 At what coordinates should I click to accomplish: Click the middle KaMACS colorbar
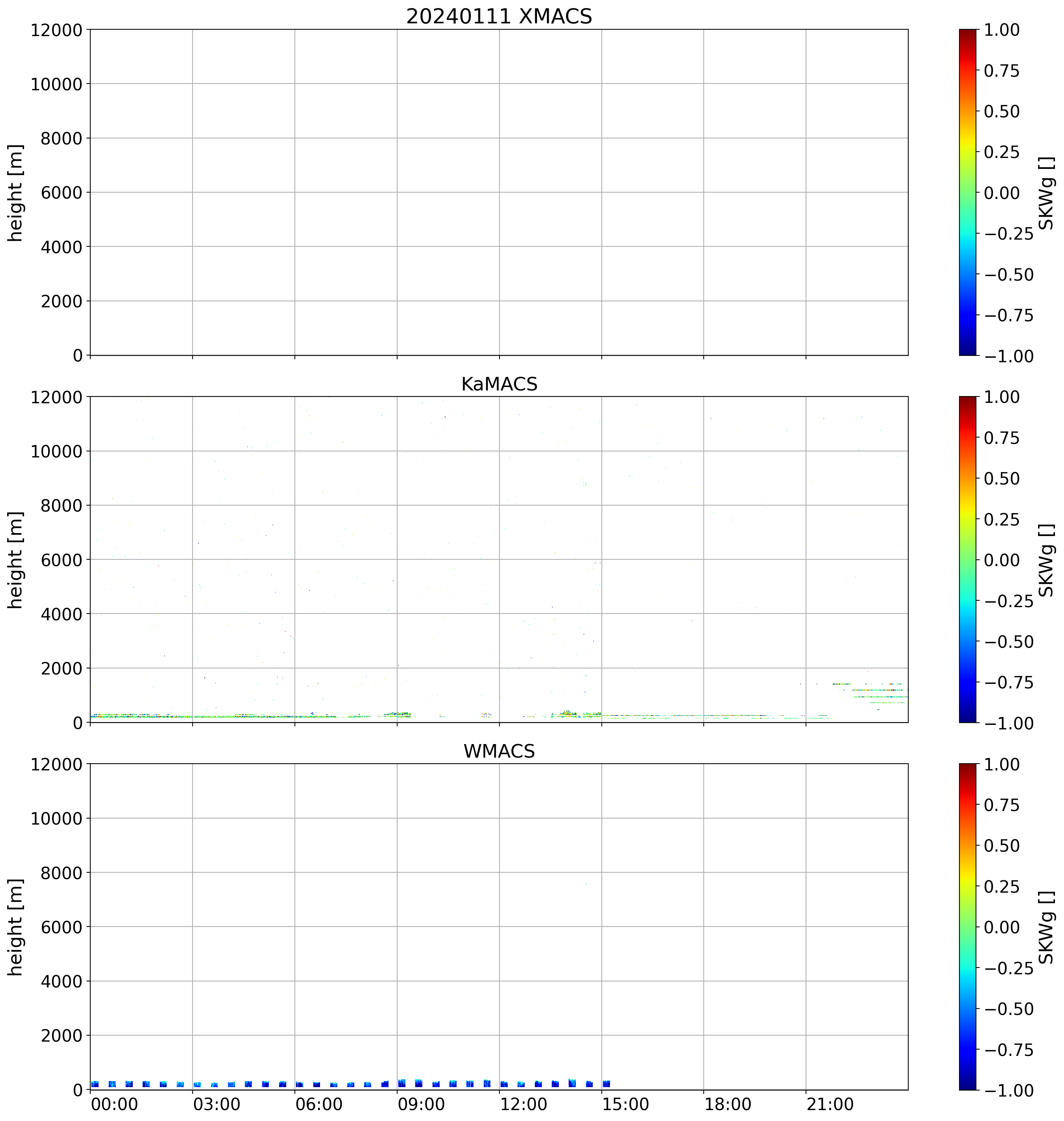(968, 559)
